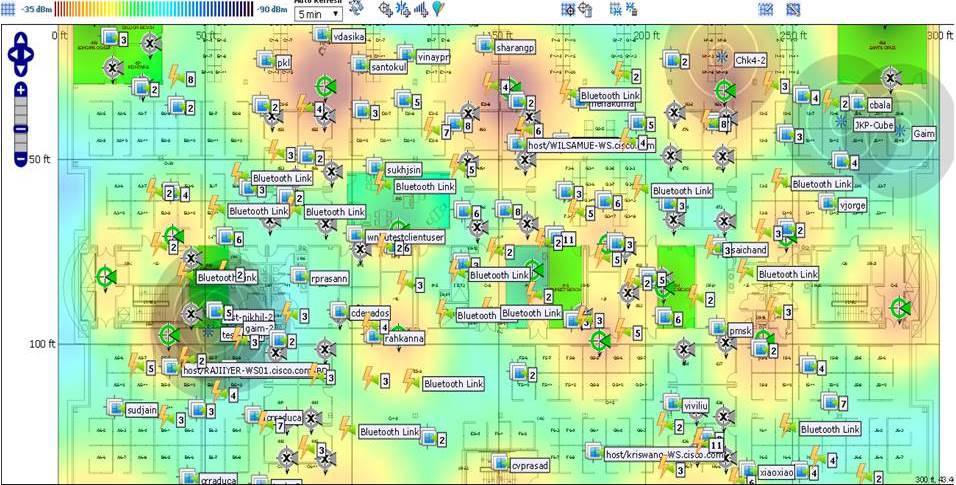The height and width of the screenshot is (485, 956).
Task: Click the signal bars toolbar icon
Action: pyautogui.click(x=421, y=9)
